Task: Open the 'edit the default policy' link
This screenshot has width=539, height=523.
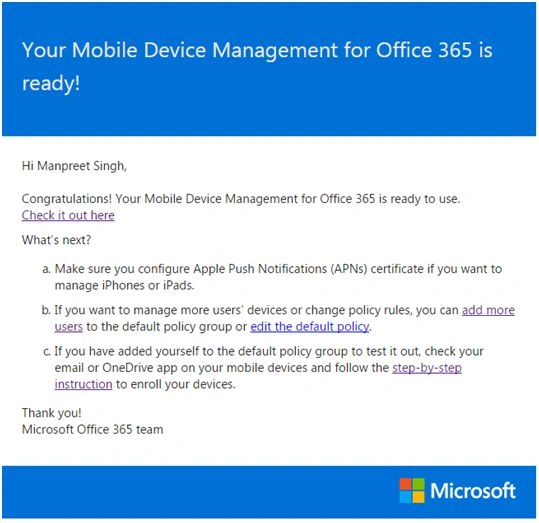Action: pyautogui.click(x=310, y=327)
